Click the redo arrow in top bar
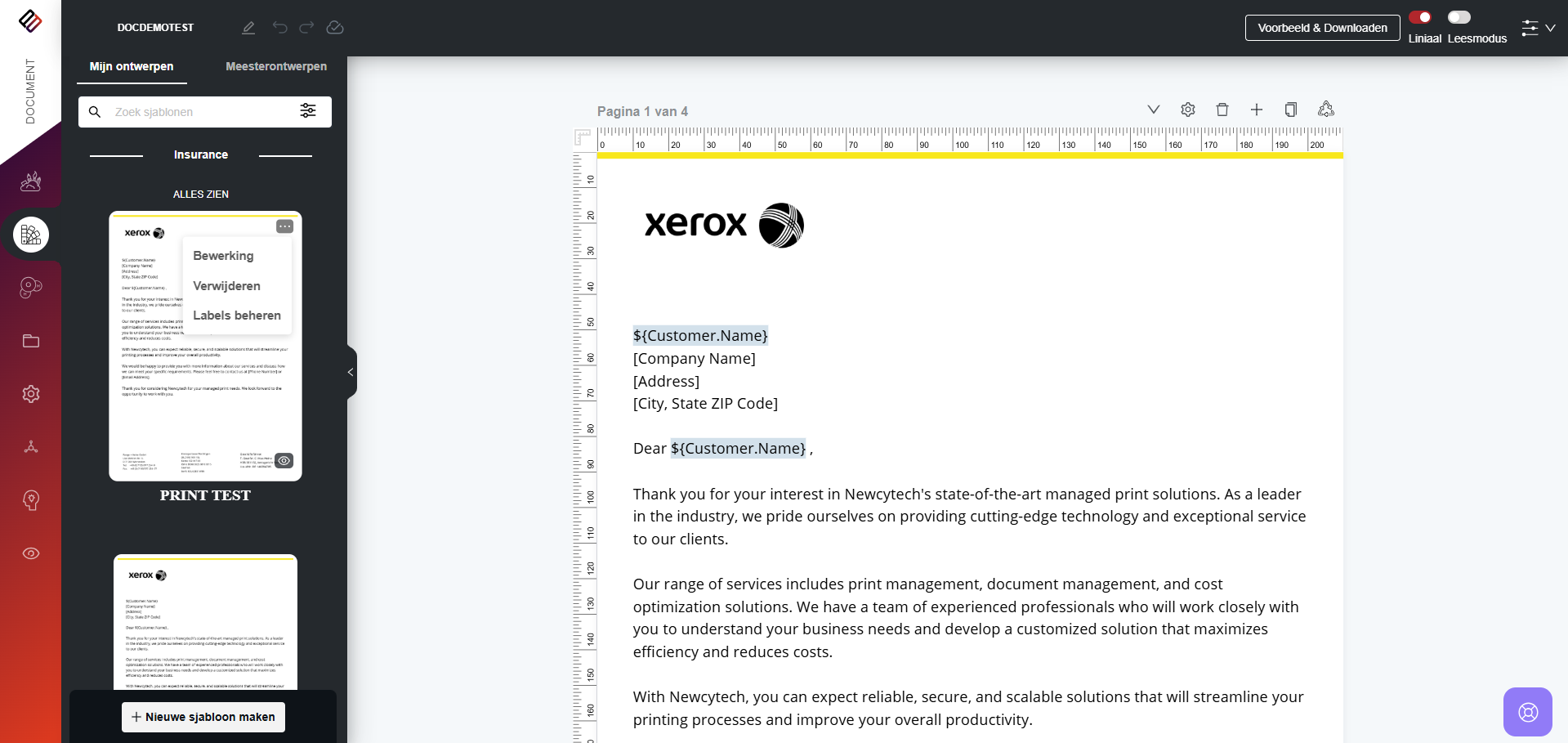Screen dimensions: 1568x743 [306, 28]
